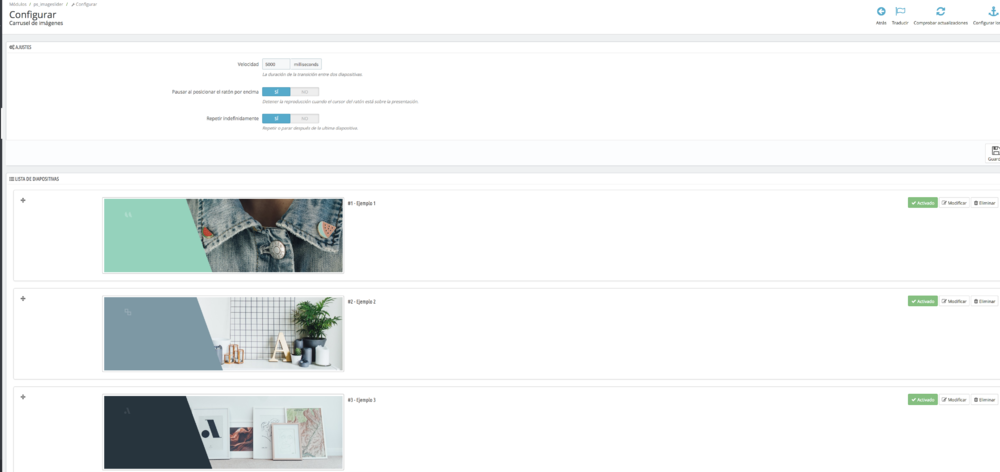1000x472 pixels.
Task: Toggle Activado status for Ejemplo 1
Action: (923, 203)
